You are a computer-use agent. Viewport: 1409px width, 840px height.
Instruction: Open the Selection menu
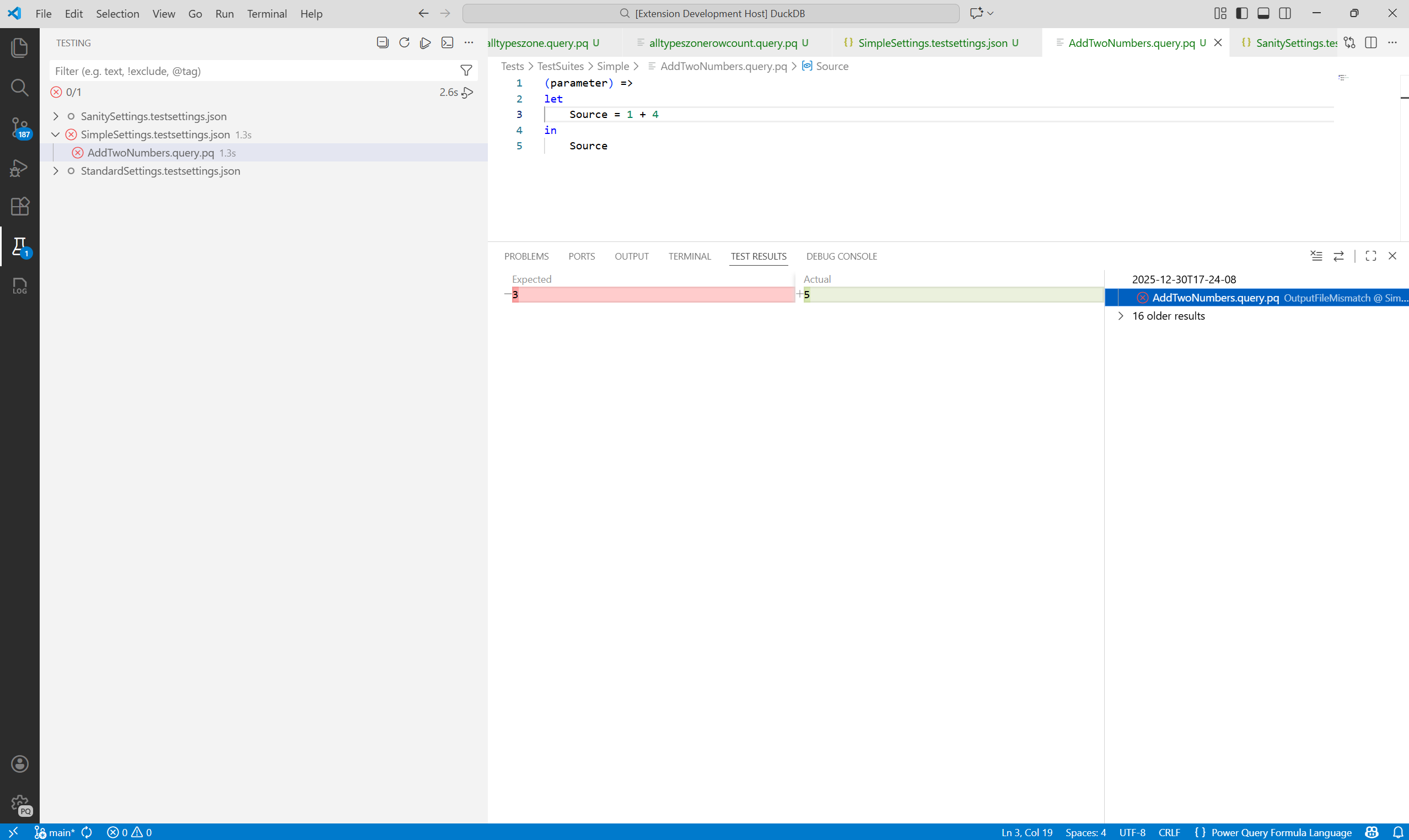tap(118, 14)
